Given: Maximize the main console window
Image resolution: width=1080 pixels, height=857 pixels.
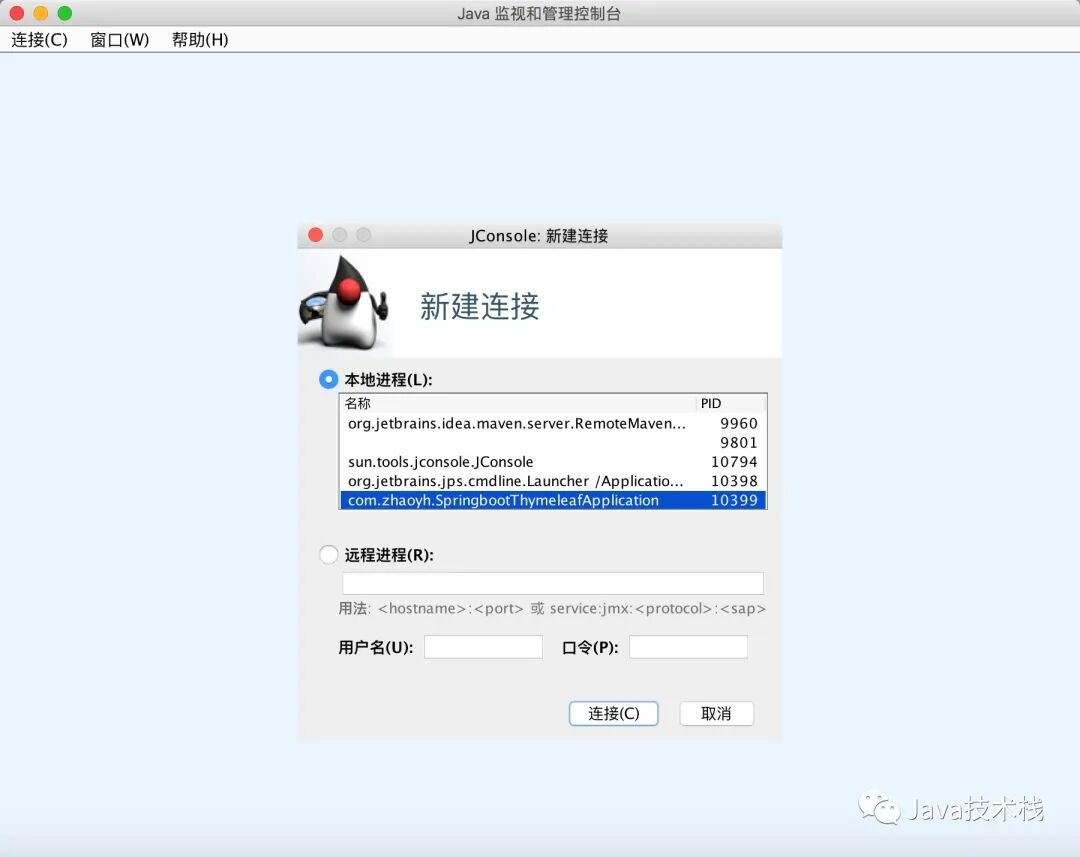Looking at the screenshot, I should 65,13.
